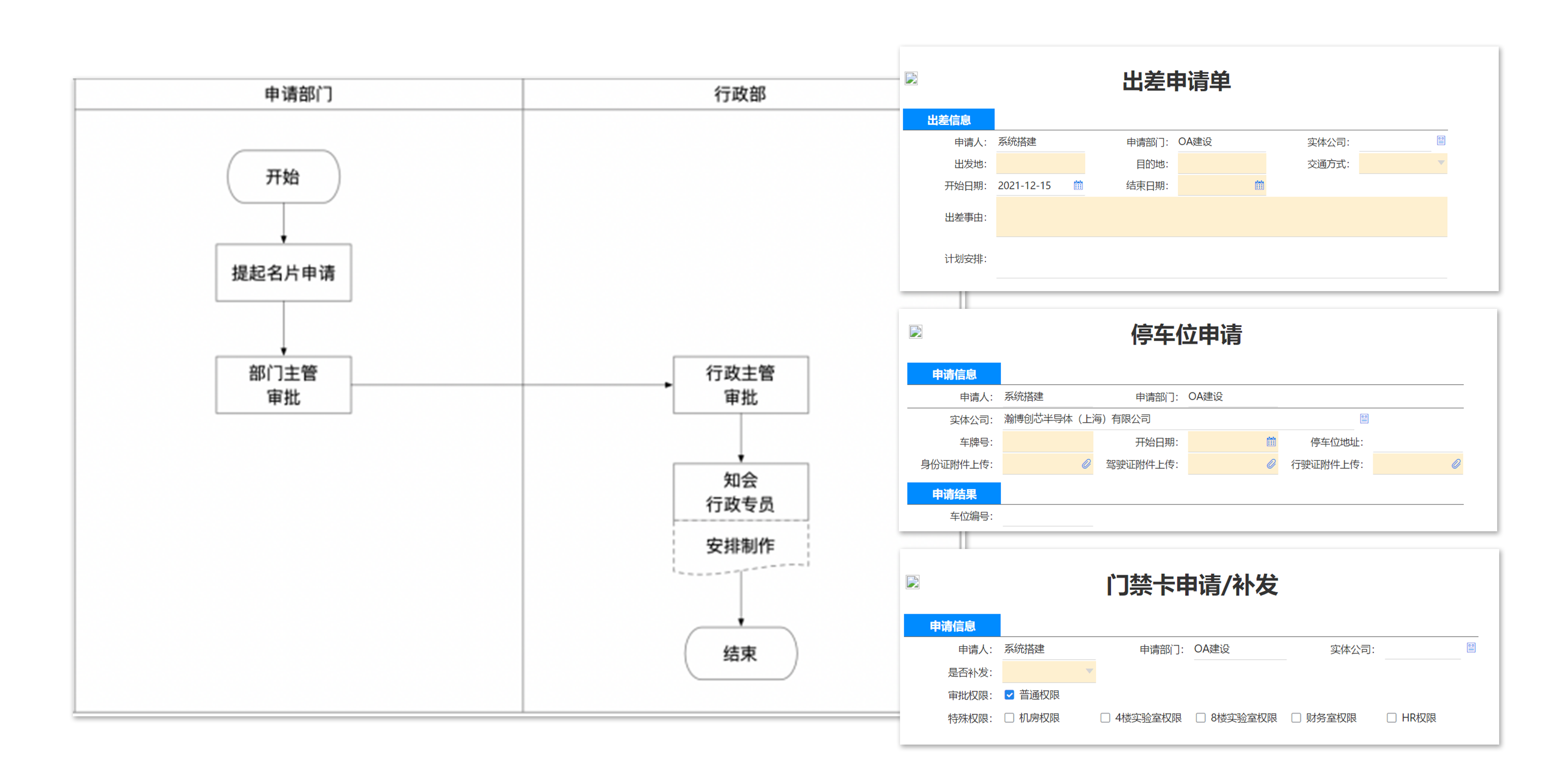Click the 停车位地址 label
The image size is (1568, 781).
[x=1336, y=442]
